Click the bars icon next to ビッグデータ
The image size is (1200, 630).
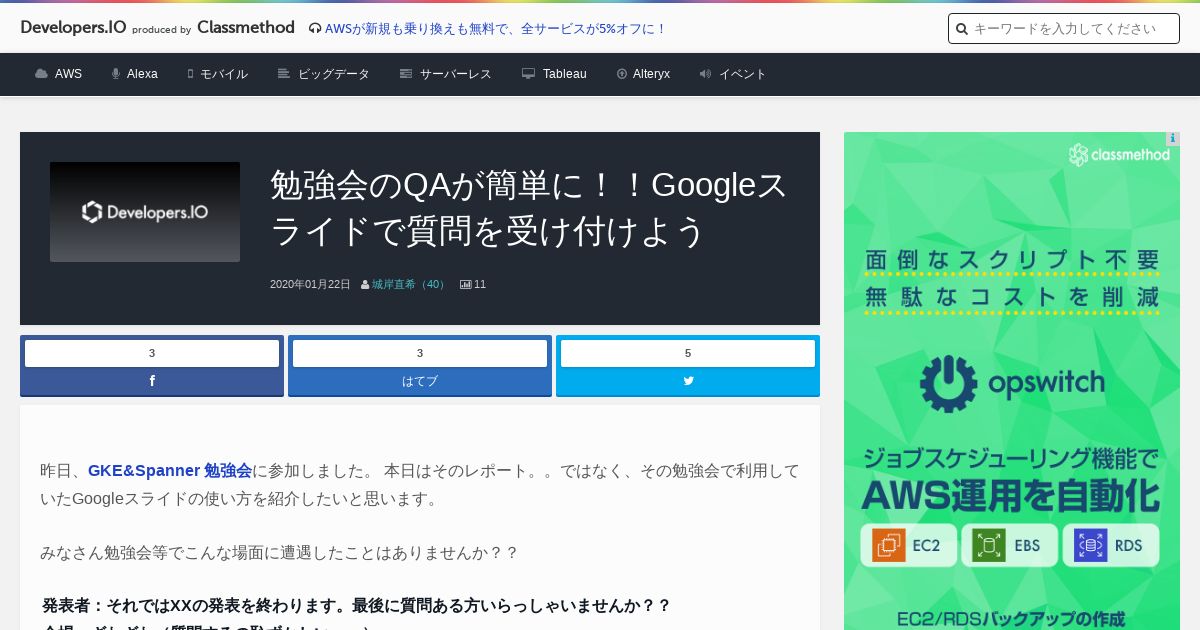point(284,74)
